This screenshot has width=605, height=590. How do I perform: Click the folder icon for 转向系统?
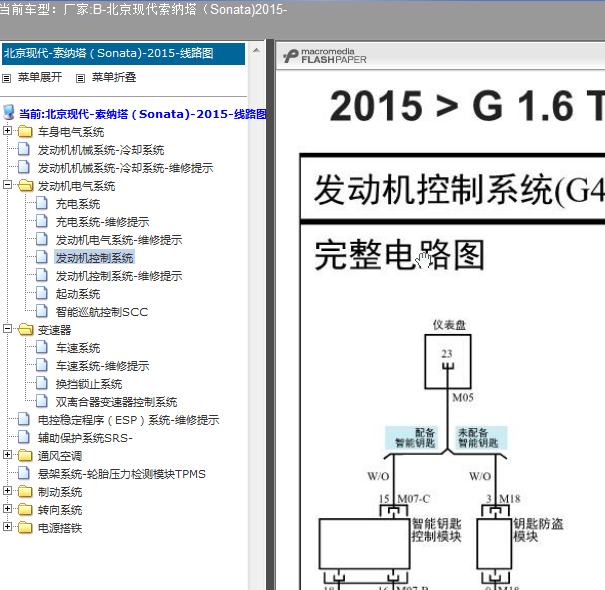click(25, 510)
